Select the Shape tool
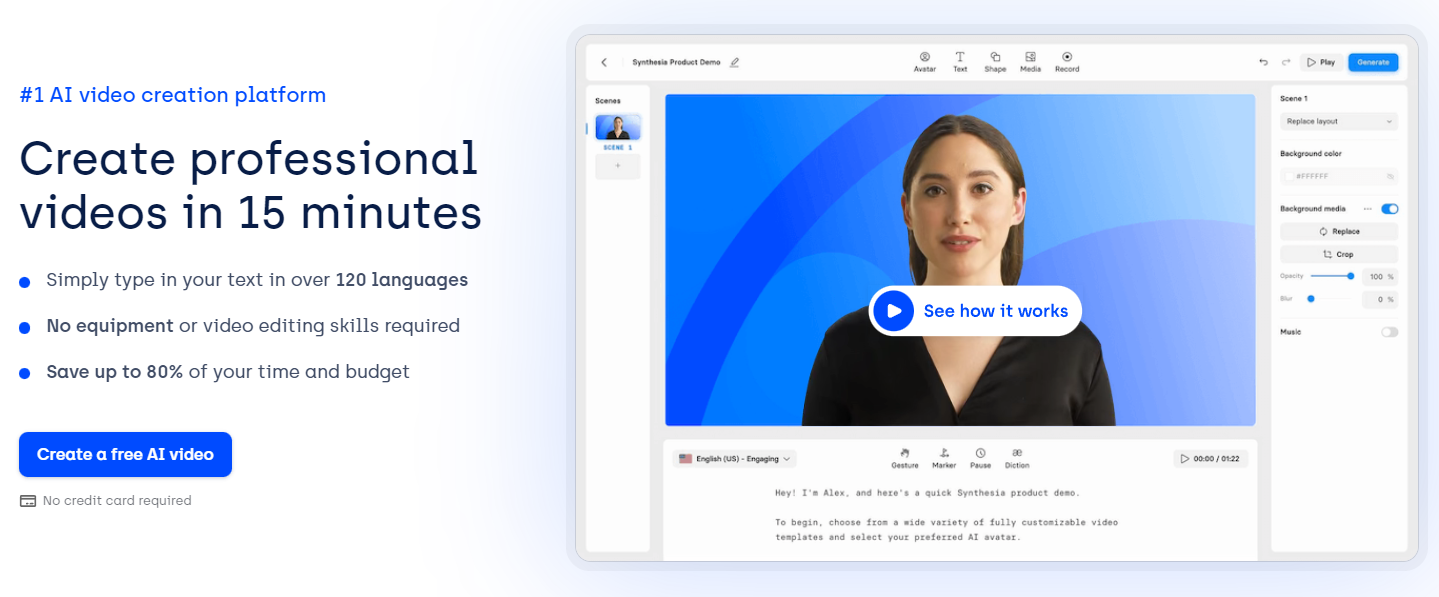This screenshot has width=1439, height=597. (995, 62)
